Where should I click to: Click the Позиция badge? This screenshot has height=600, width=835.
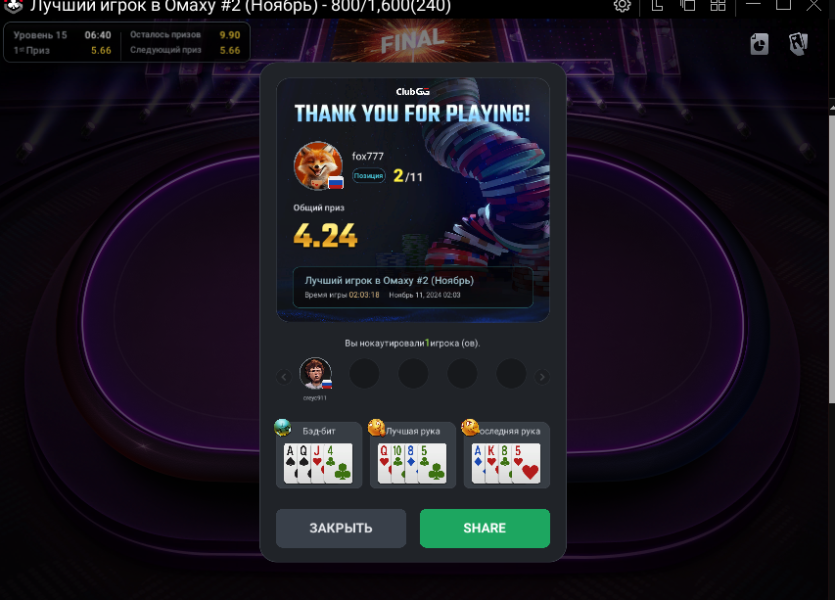pyautogui.click(x=369, y=176)
